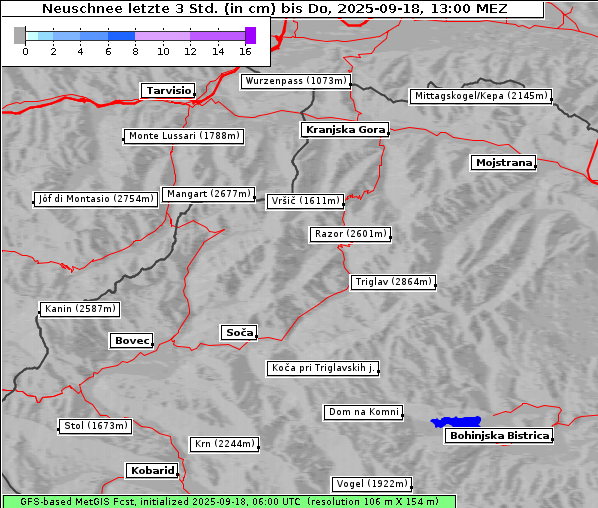This screenshot has height=508, width=598.
Task: Select the Mangart (2677m) label
Action: click(x=208, y=194)
